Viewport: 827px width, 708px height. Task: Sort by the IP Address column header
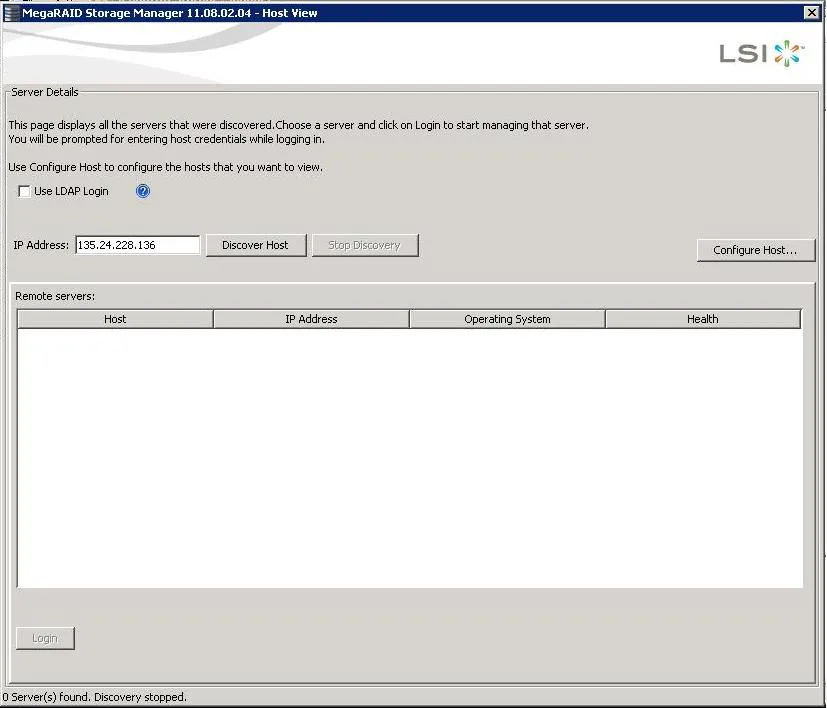tap(311, 319)
